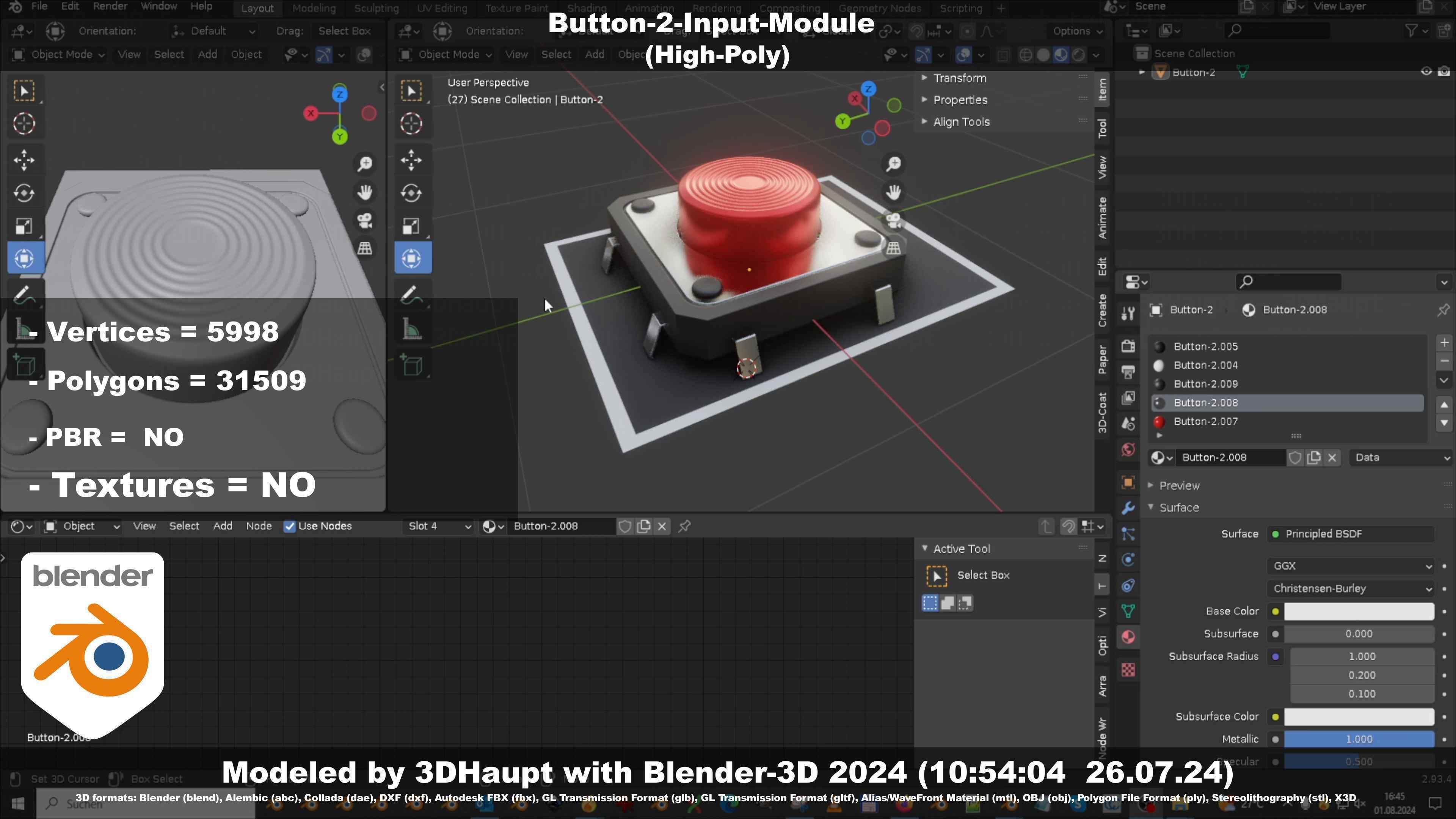Choose Rotate tool in right viewport toolbar
Screen dimensions: 1456x819
pyautogui.click(x=412, y=193)
